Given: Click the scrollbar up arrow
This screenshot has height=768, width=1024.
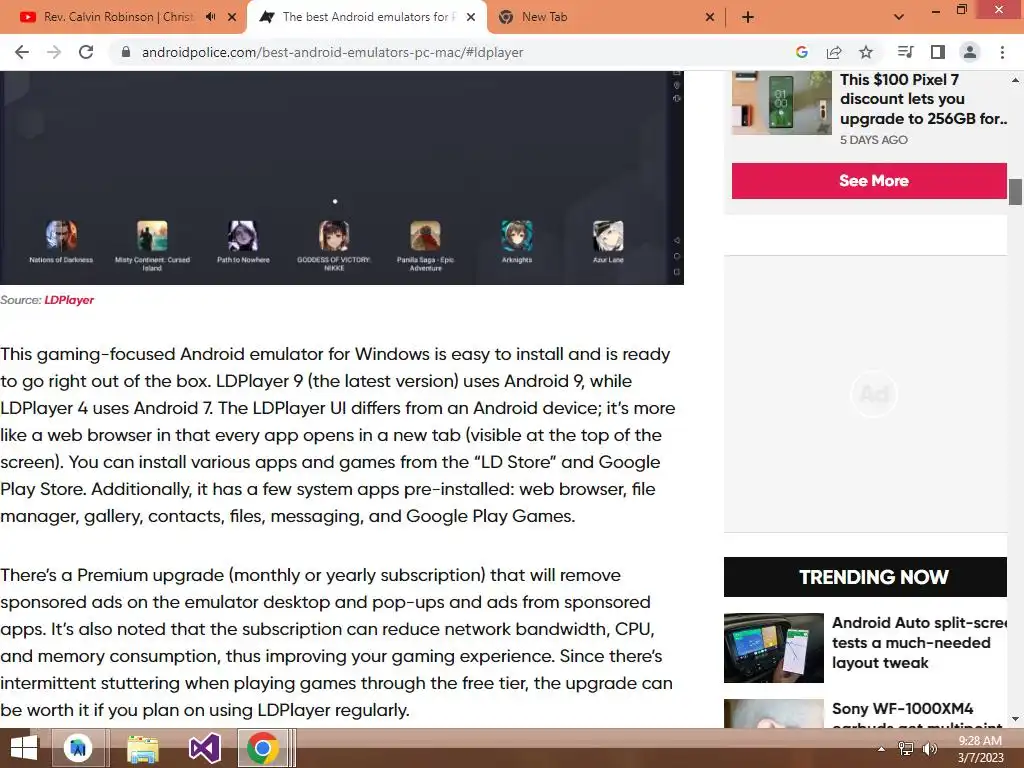Looking at the screenshot, I should 1015,80.
